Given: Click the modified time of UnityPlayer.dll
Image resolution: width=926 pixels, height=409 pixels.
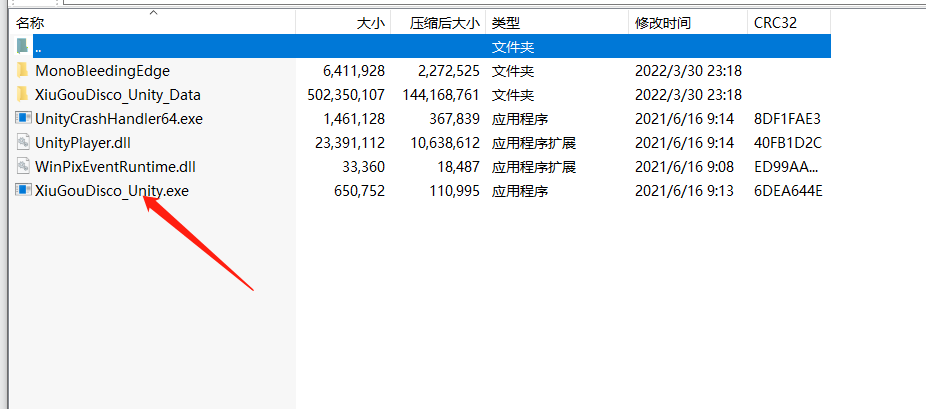Looking at the screenshot, I should [684, 143].
